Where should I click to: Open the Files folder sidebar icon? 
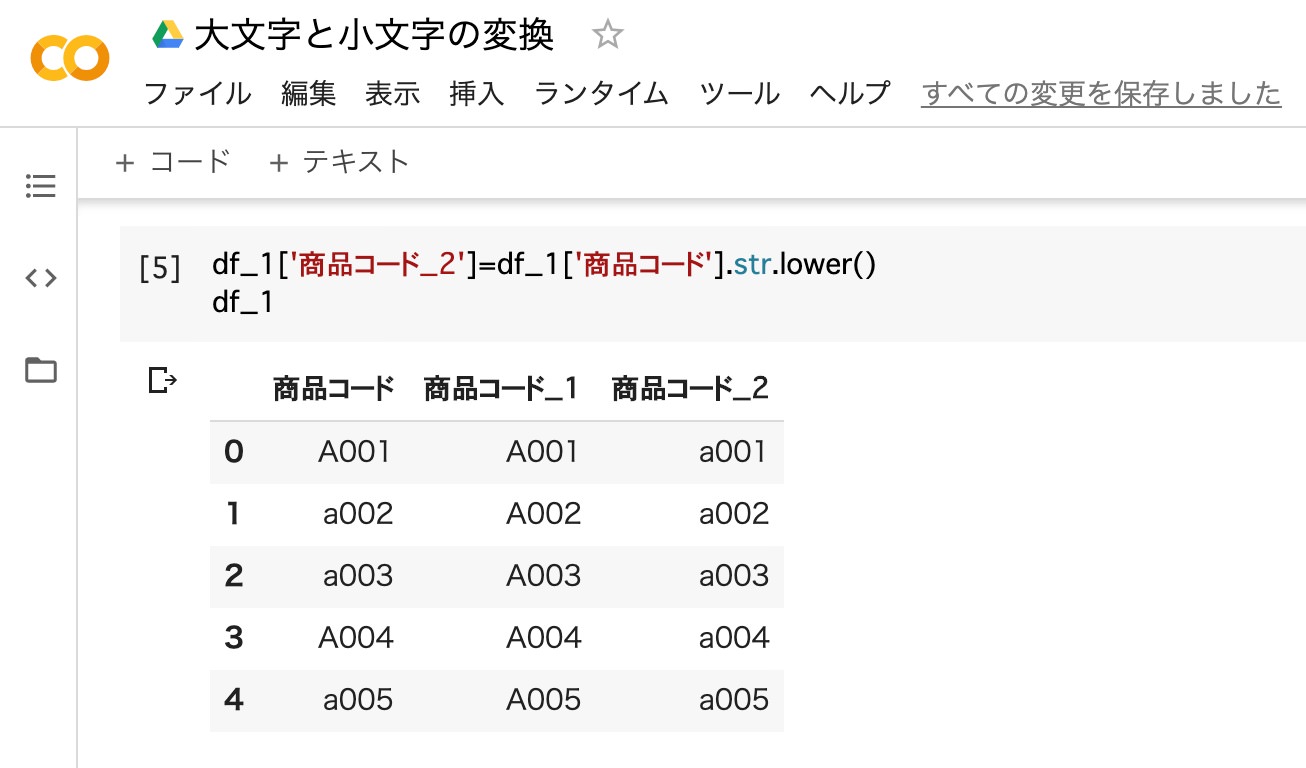tap(41, 370)
